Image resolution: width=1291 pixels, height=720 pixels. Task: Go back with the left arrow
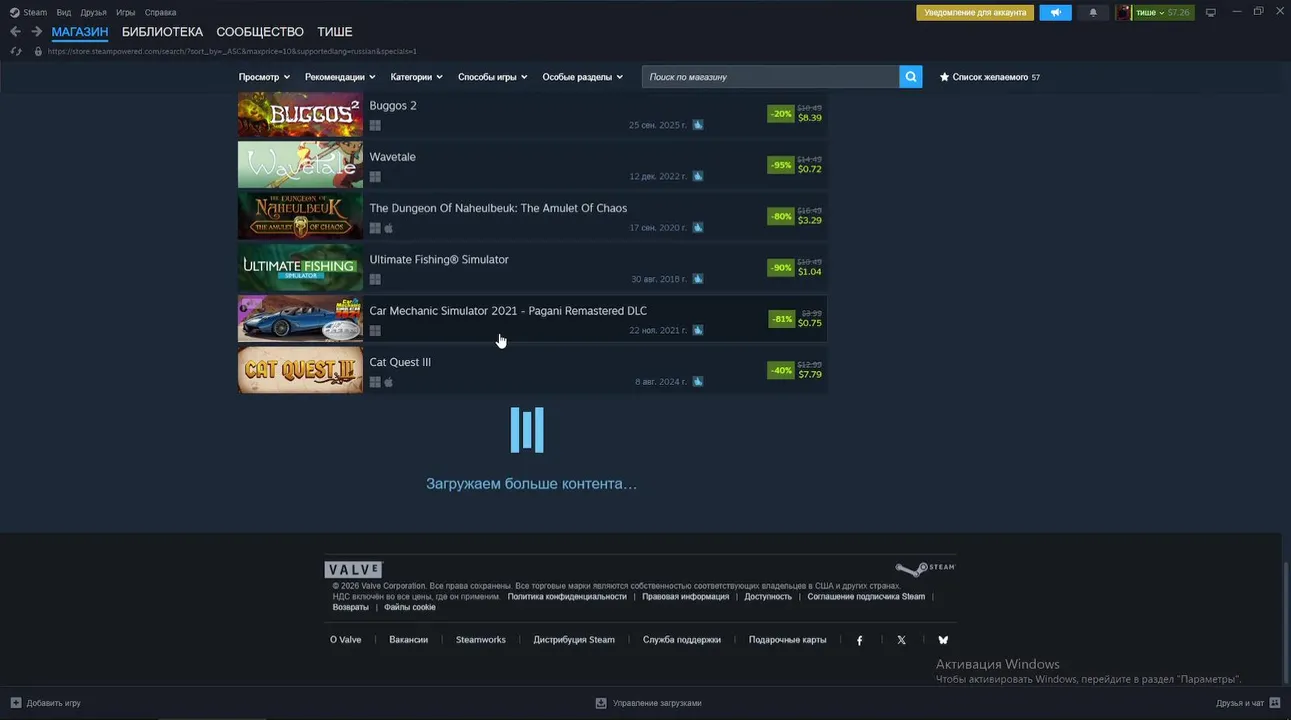(x=15, y=32)
